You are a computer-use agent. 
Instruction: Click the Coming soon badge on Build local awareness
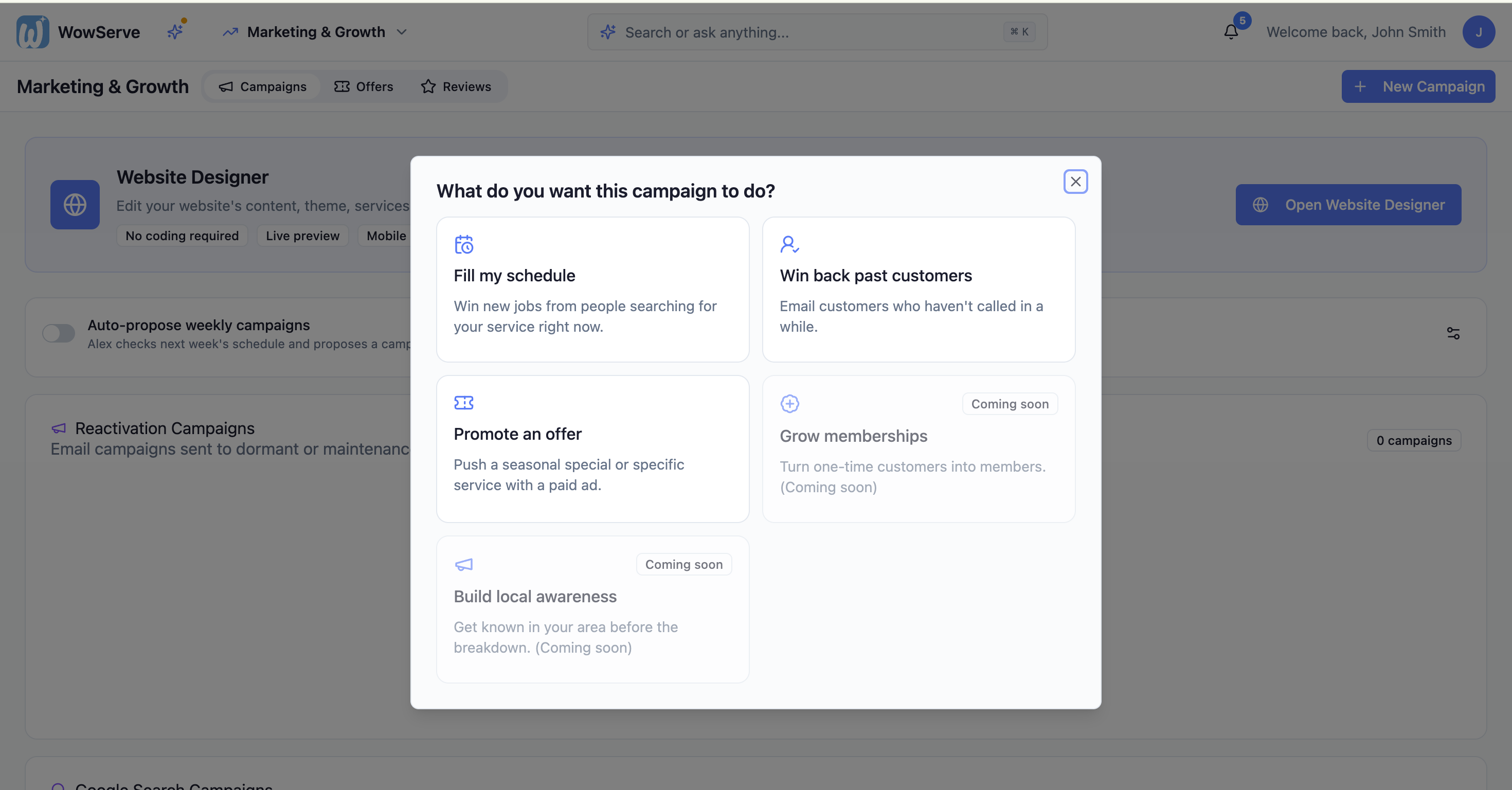tap(684, 565)
